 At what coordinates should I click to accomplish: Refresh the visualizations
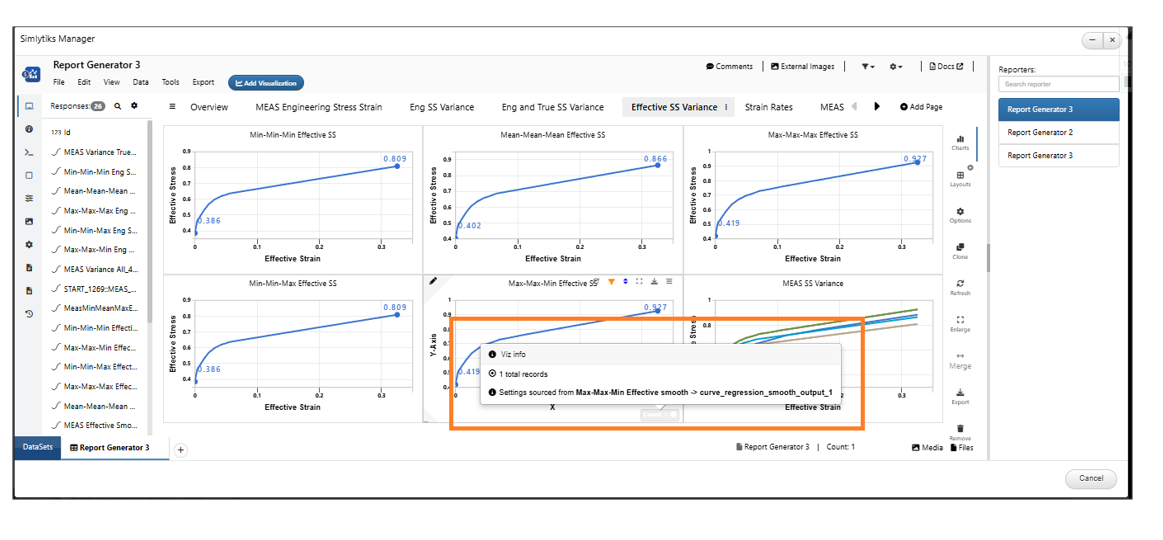click(960, 286)
